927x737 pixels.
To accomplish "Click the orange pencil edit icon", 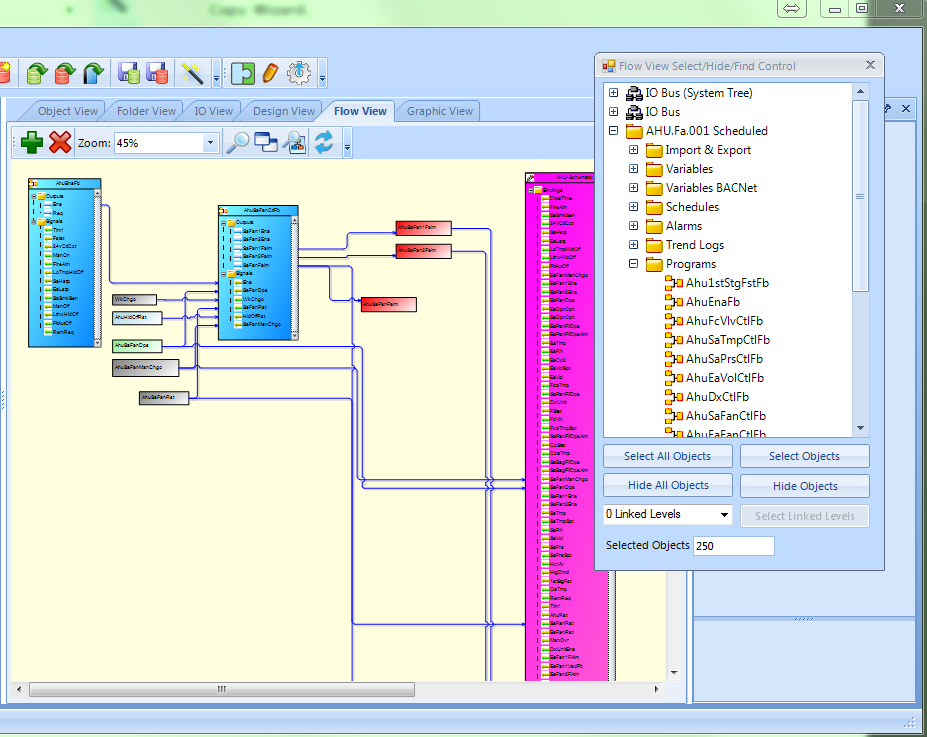I will 270,73.
